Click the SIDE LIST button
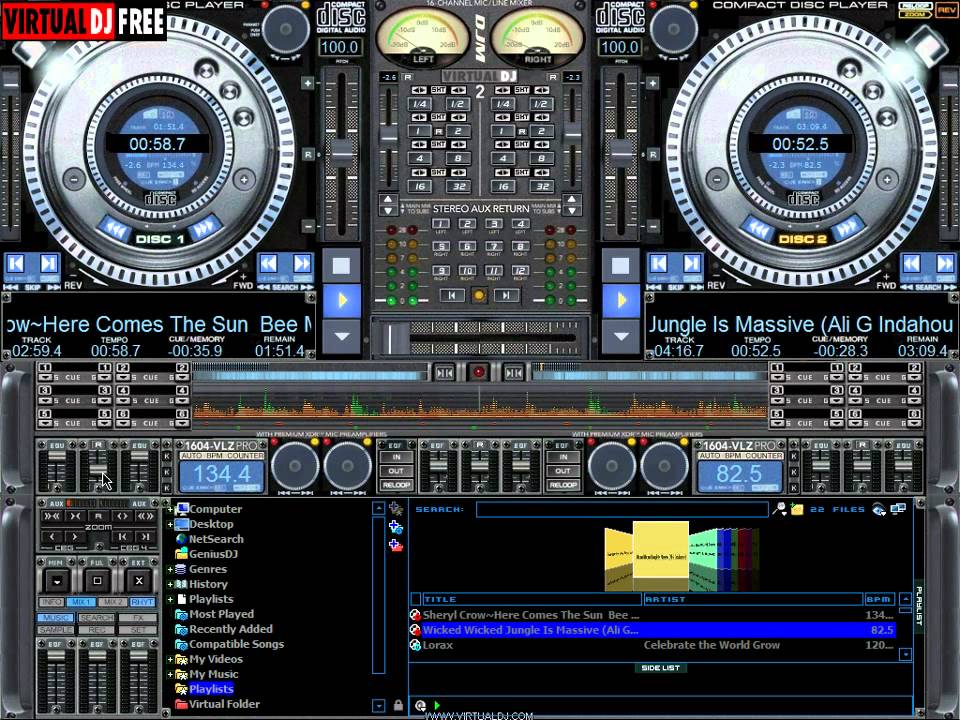The width and height of the screenshot is (960, 720). click(660, 668)
